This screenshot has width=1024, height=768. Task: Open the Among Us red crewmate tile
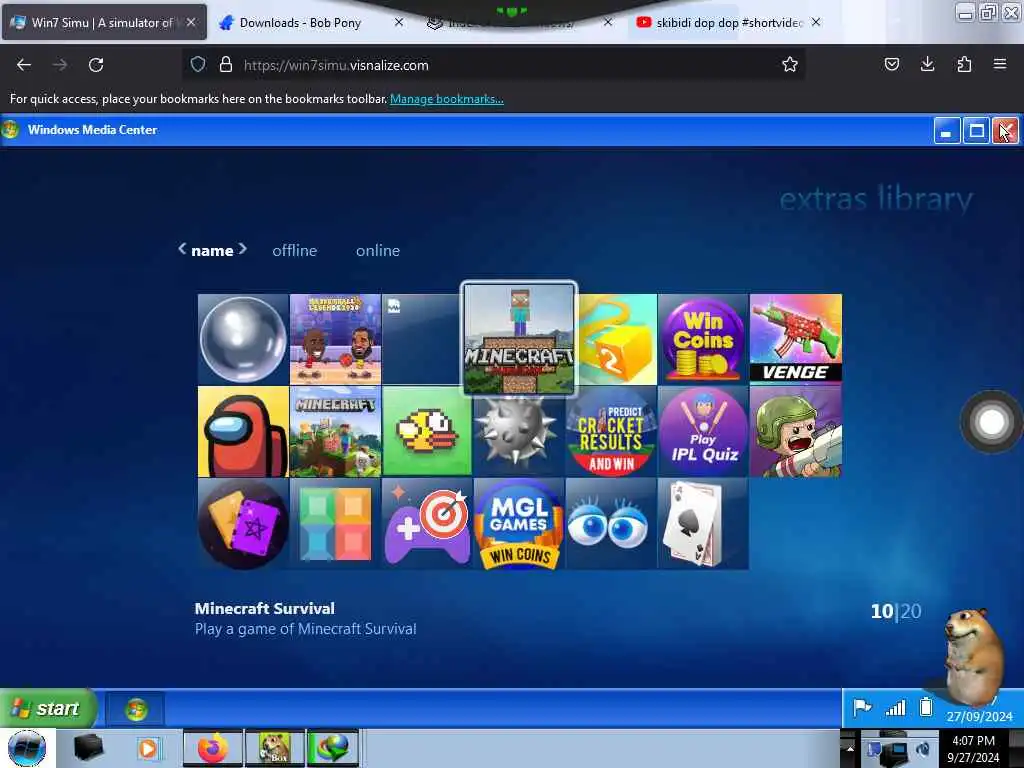pyautogui.click(x=243, y=431)
